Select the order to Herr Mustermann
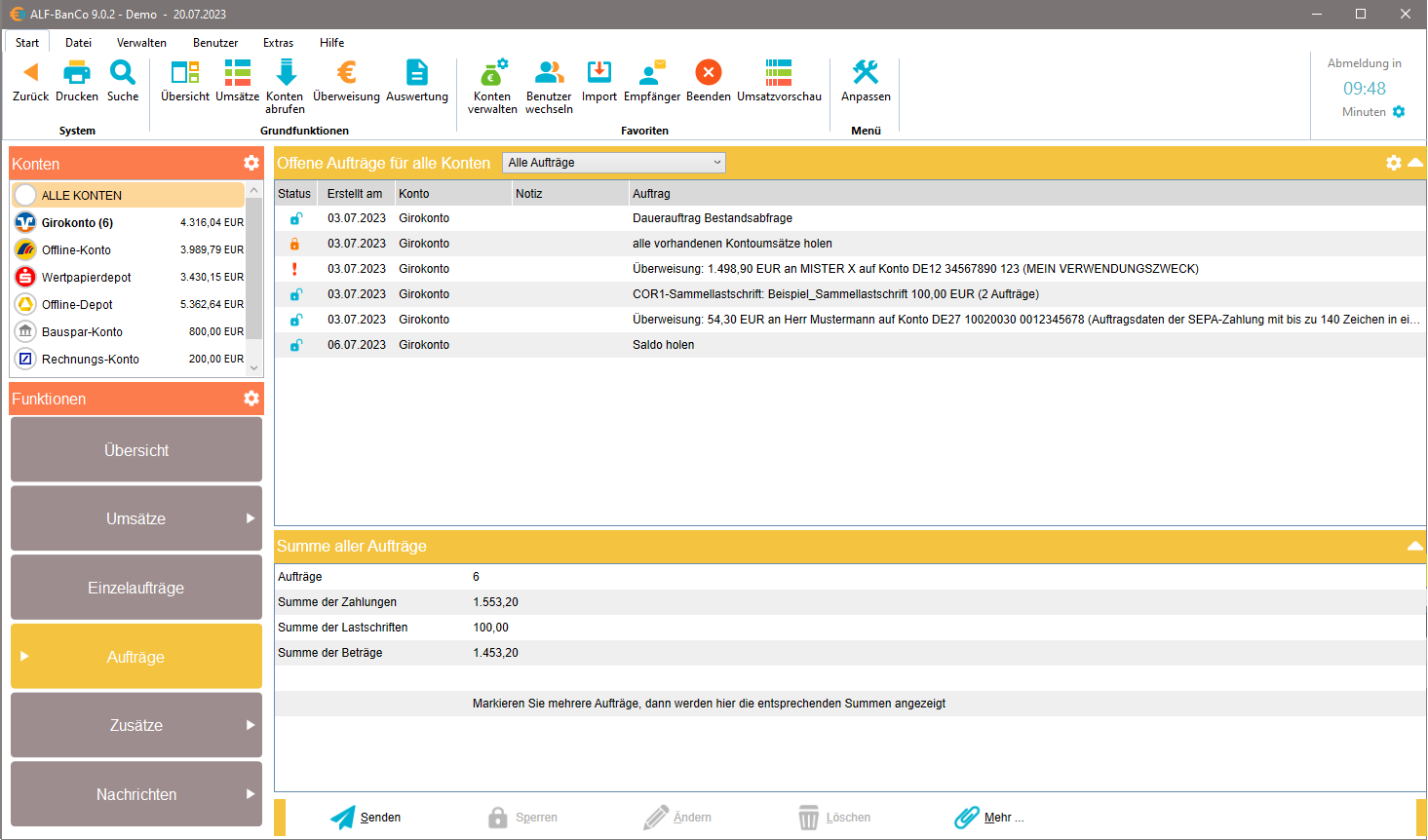Screen dimensions: 1428x840 pyautogui.click(x=850, y=320)
